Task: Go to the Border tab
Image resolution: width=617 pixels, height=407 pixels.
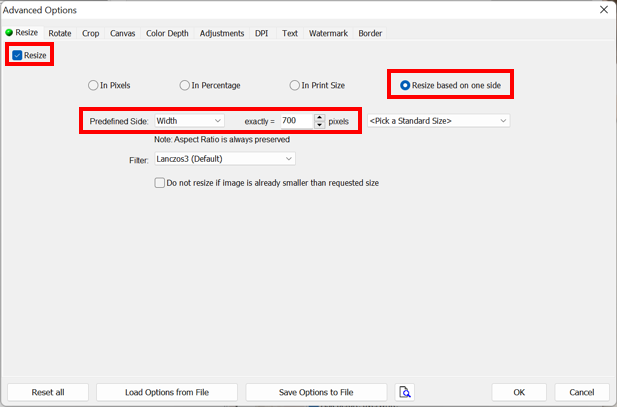Action: pos(370,33)
